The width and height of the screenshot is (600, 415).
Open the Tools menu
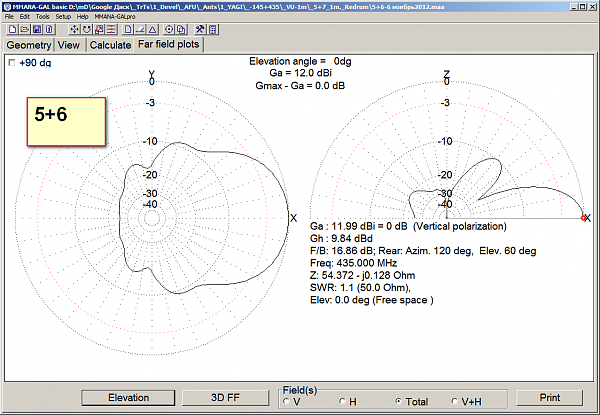(42, 17)
